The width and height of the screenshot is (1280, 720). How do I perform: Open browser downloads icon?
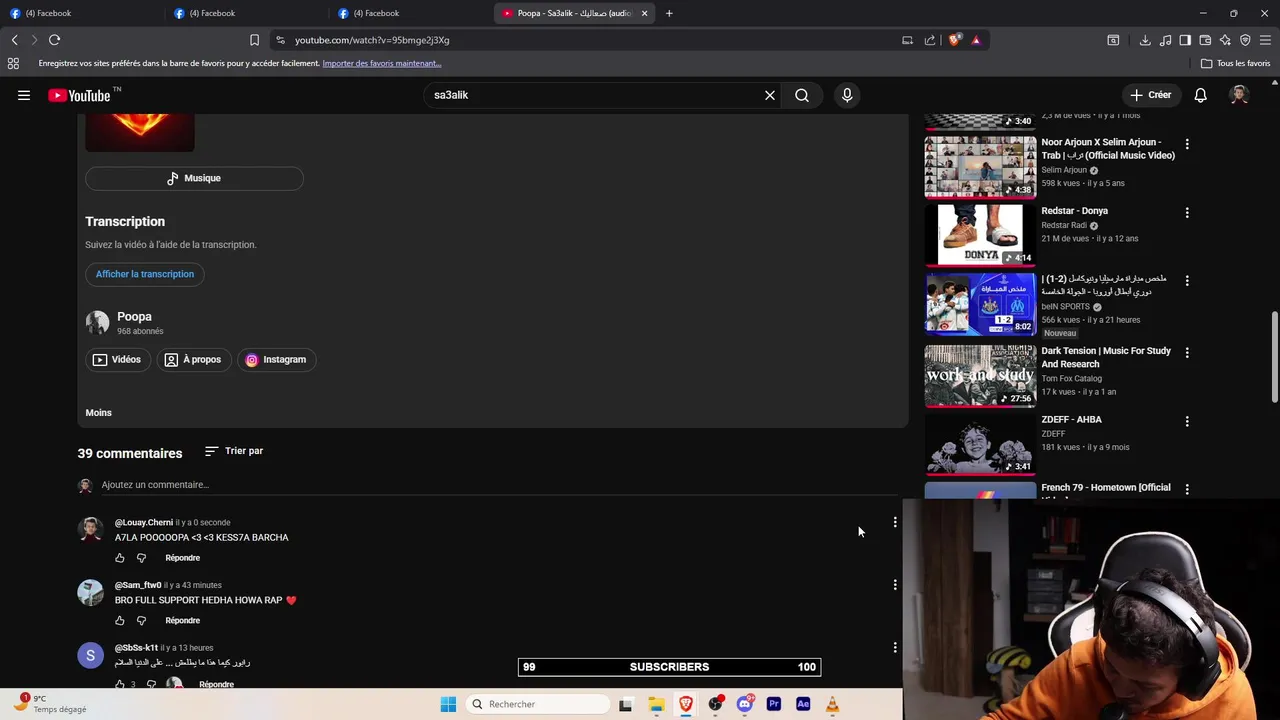(1145, 40)
